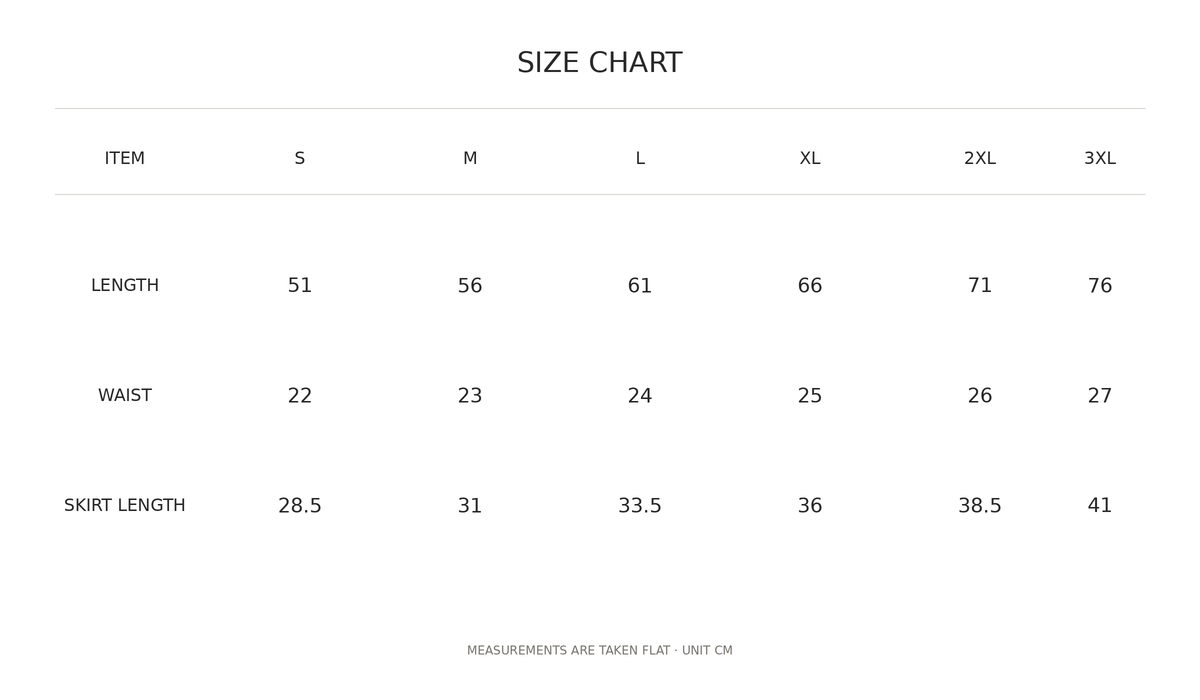
Task: Click length value 51 for size S
Action: coord(300,286)
